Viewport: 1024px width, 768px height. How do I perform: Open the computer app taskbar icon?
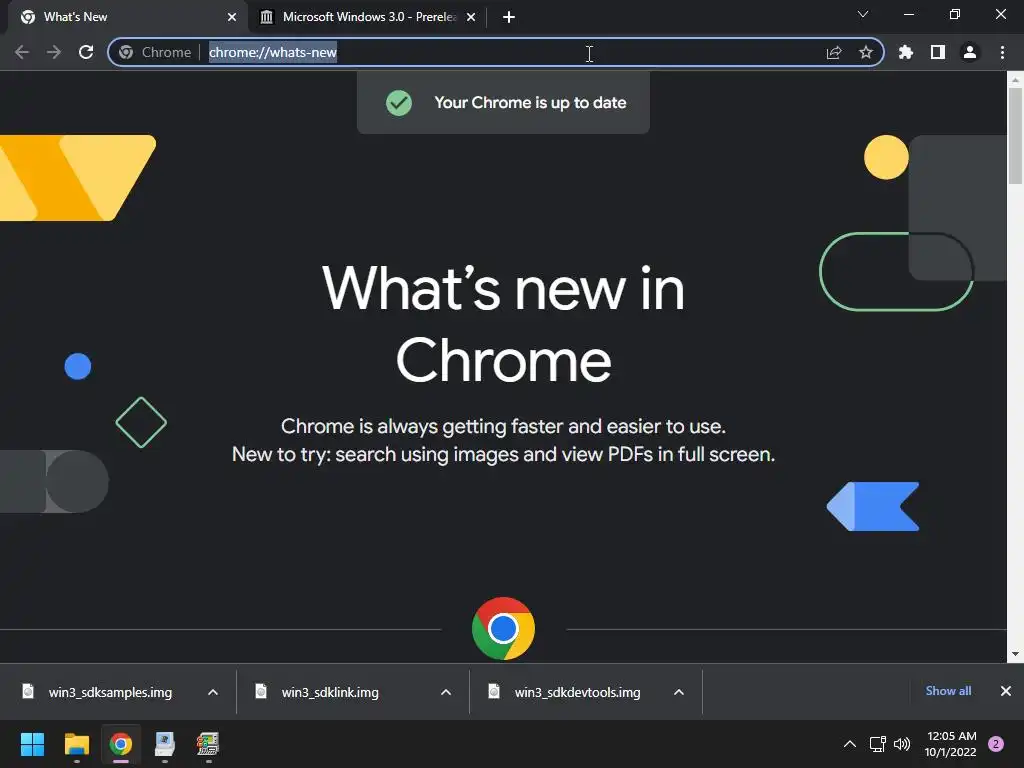pos(165,744)
